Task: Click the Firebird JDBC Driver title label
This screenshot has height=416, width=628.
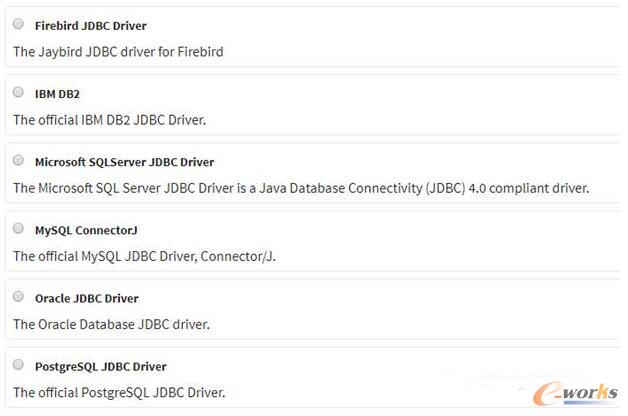Action: [91, 26]
